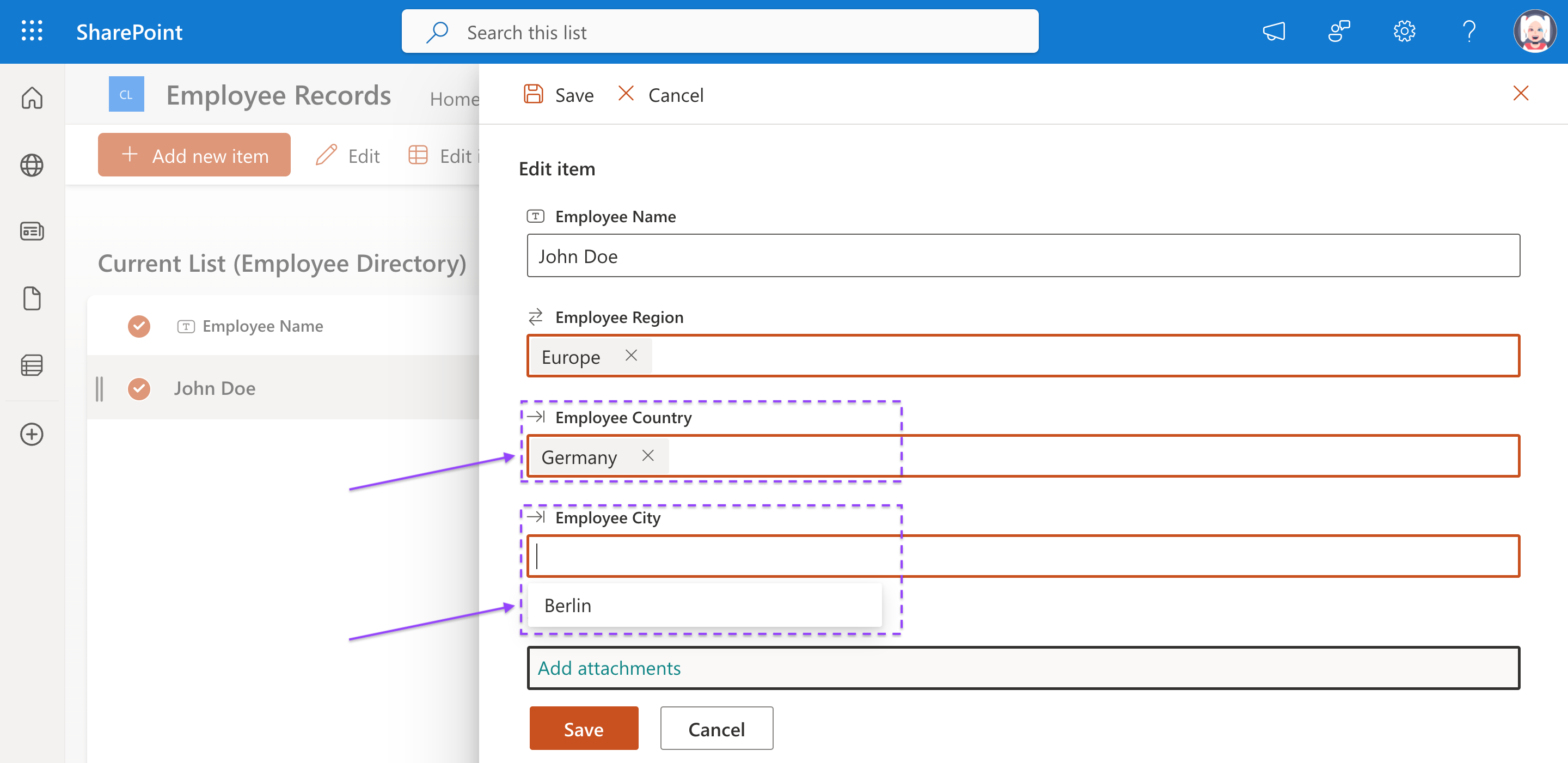The width and height of the screenshot is (1568, 763).
Task: Click the search magnifier icon
Action: pyautogui.click(x=437, y=32)
